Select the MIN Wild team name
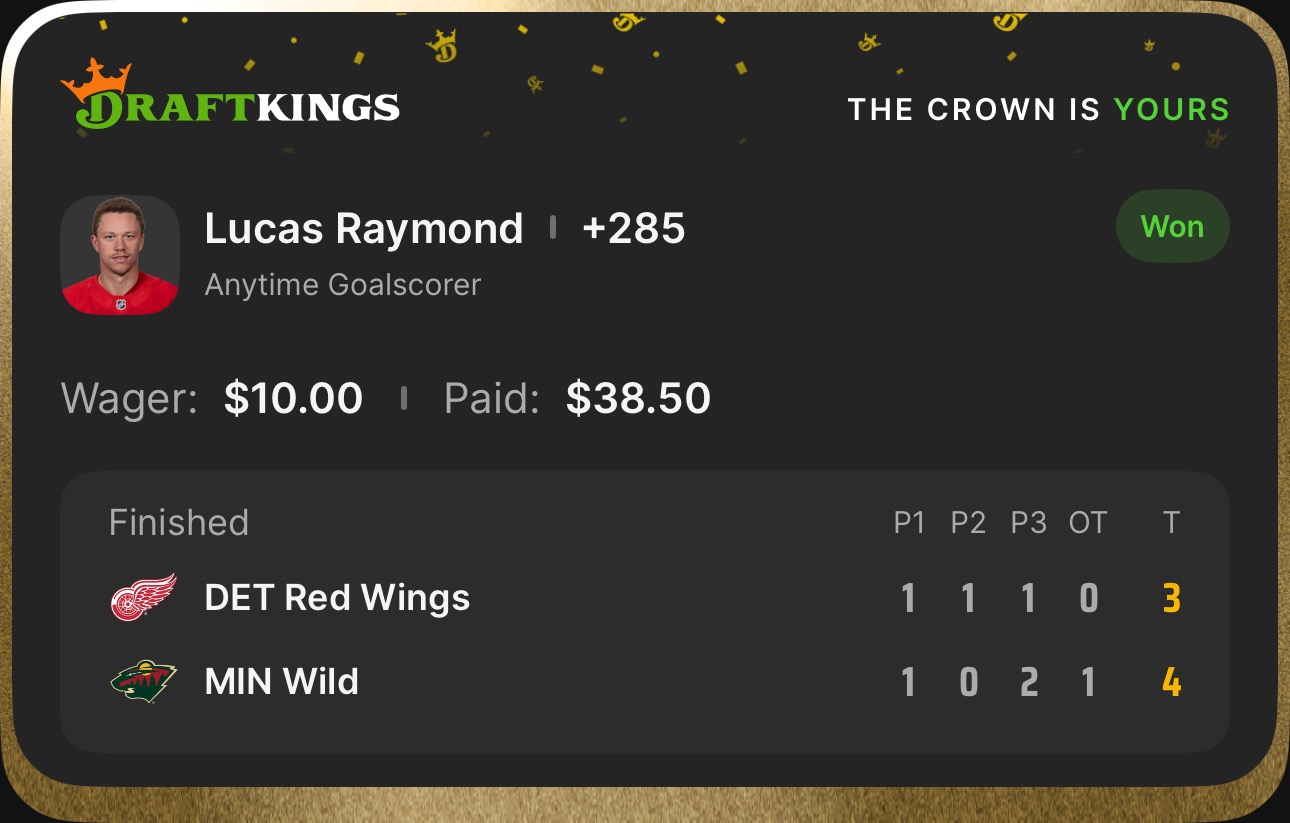Image resolution: width=1290 pixels, height=823 pixels. point(281,682)
